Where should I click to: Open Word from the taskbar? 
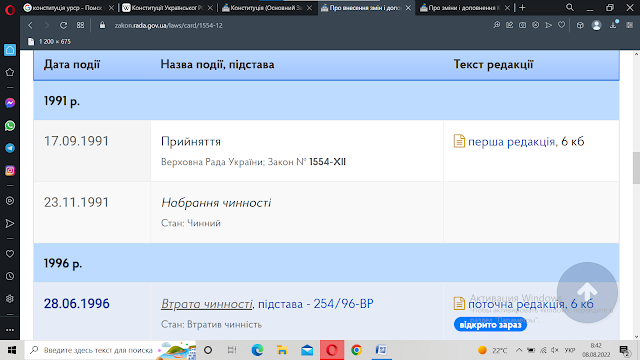pyautogui.click(x=381, y=350)
